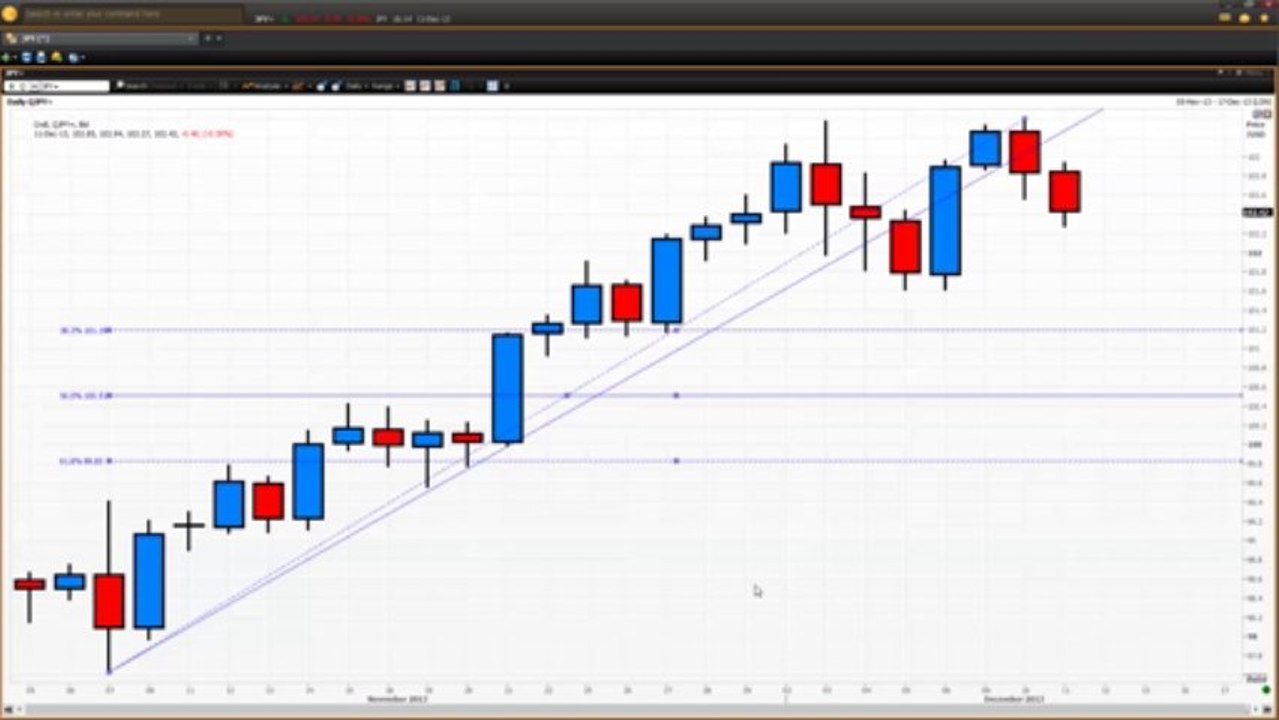Screen dimensions: 1279x720
Task: Click the second drawing tool icon
Action: (x=336, y=86)
